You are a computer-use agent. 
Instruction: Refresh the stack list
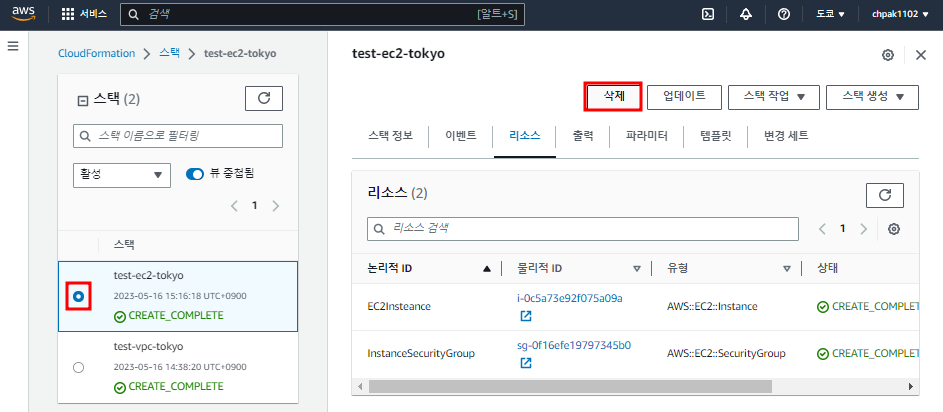point(264,99)
